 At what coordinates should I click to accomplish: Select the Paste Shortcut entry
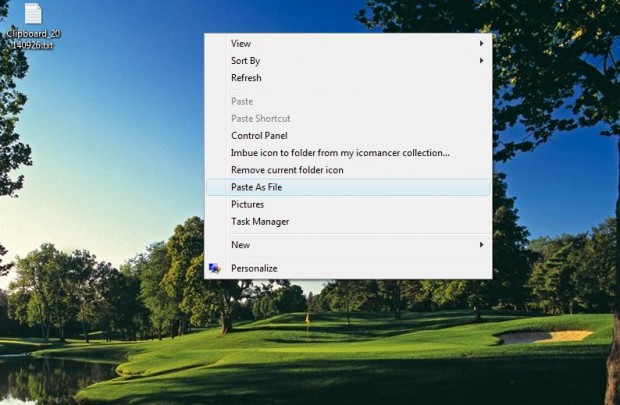348,118
